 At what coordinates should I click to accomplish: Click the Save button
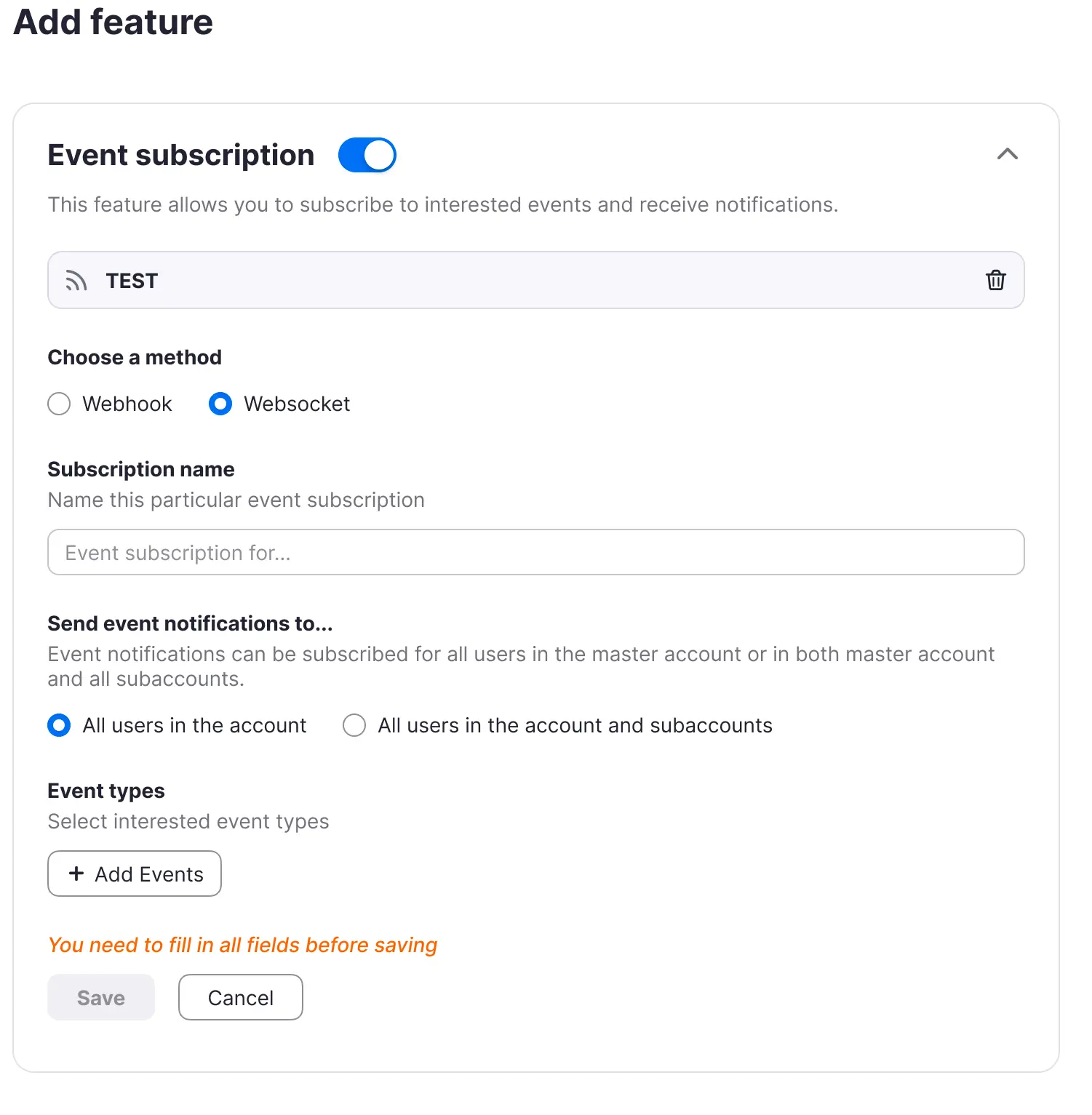coord(101,997)
